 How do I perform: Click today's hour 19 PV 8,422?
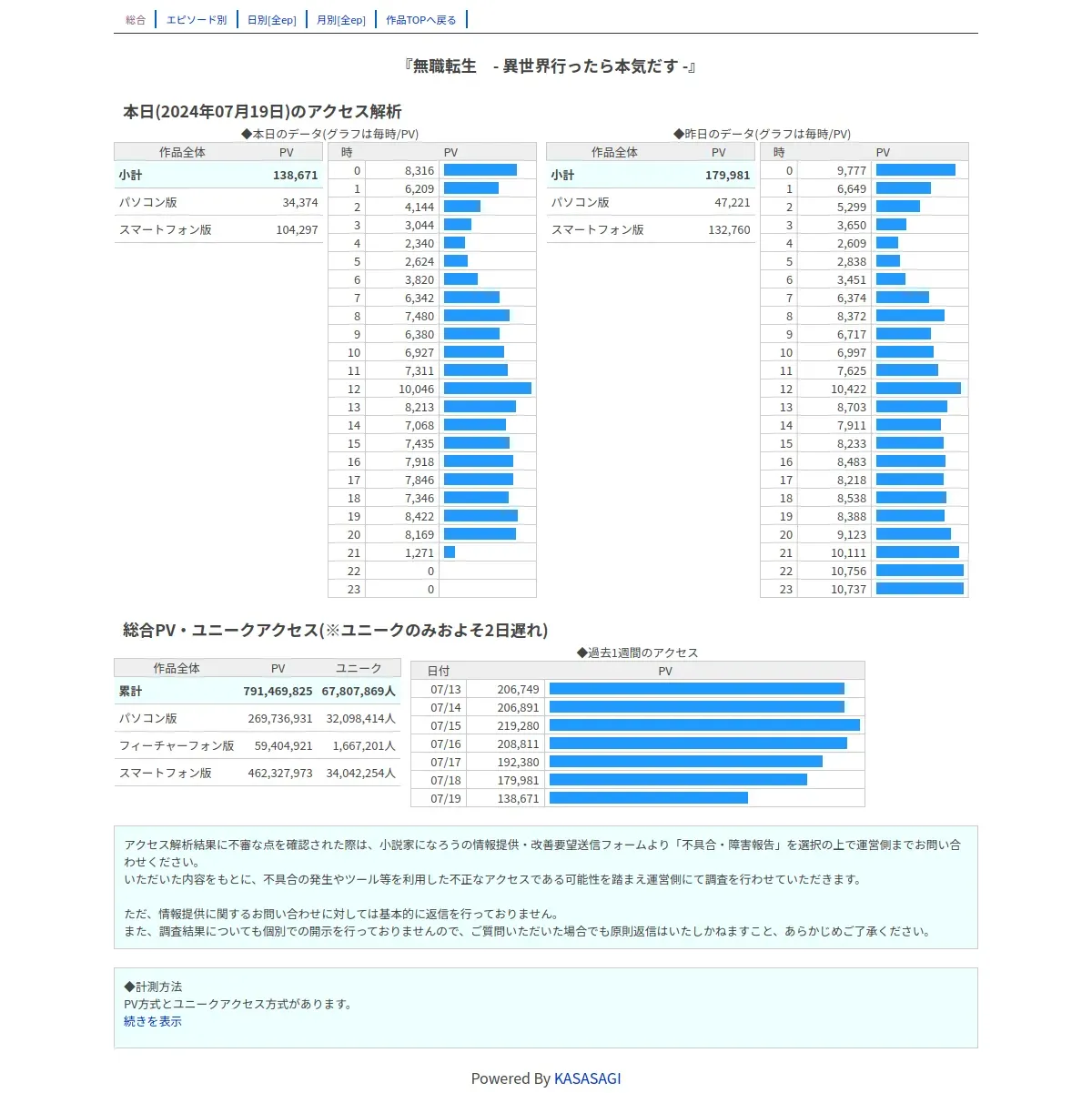(420, 516)
